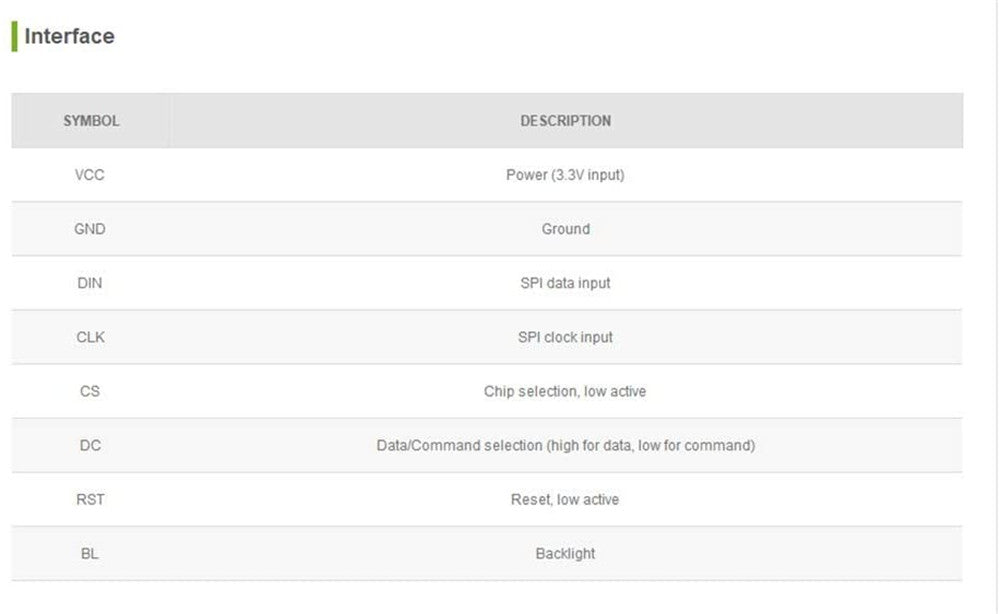Click the Backlight description text
The image size is (1000, 614).
pyautogui.click(x=565, y=553)
